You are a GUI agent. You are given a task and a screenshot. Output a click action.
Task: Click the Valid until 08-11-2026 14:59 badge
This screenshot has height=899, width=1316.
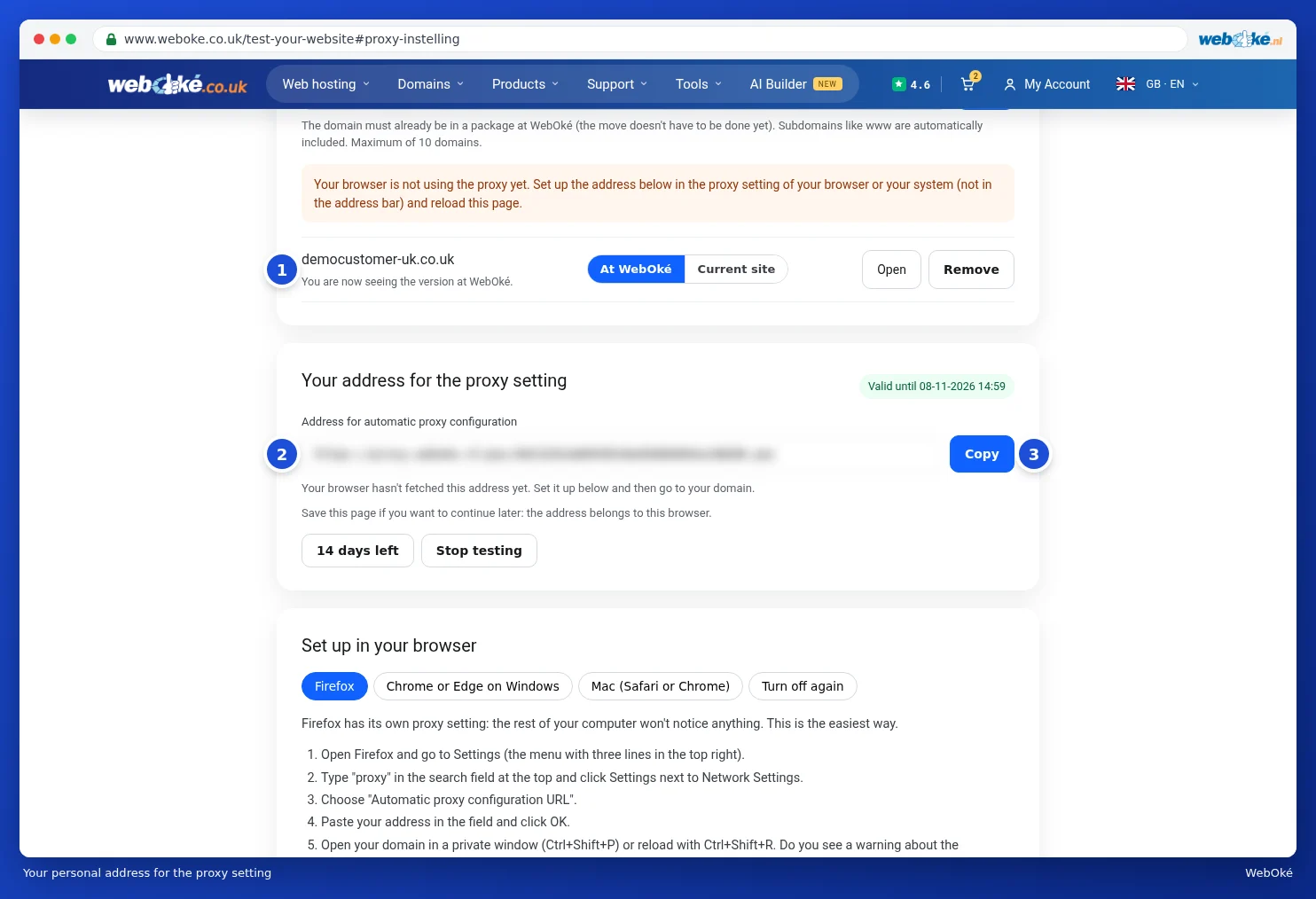point(936,387)
